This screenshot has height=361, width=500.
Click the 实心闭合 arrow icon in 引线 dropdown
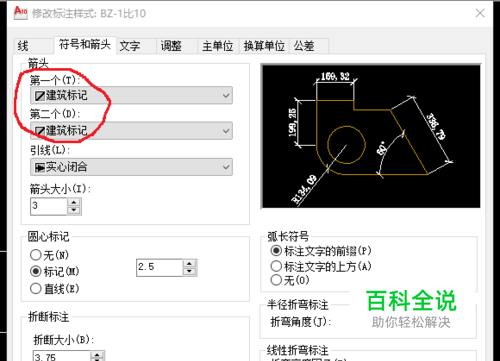40,167
